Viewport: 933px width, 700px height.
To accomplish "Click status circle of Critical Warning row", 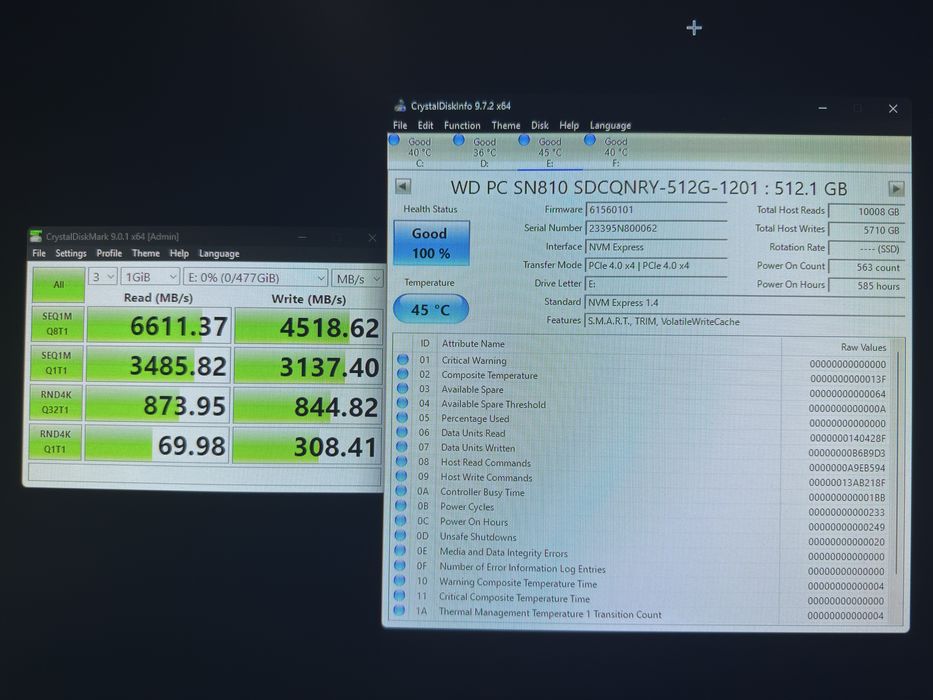I will point(403,360).
